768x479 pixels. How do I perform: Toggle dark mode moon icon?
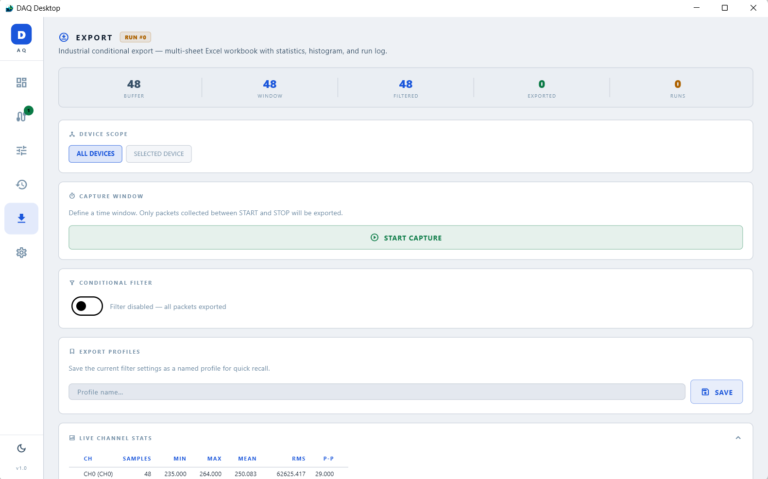[x=21, y=448]
